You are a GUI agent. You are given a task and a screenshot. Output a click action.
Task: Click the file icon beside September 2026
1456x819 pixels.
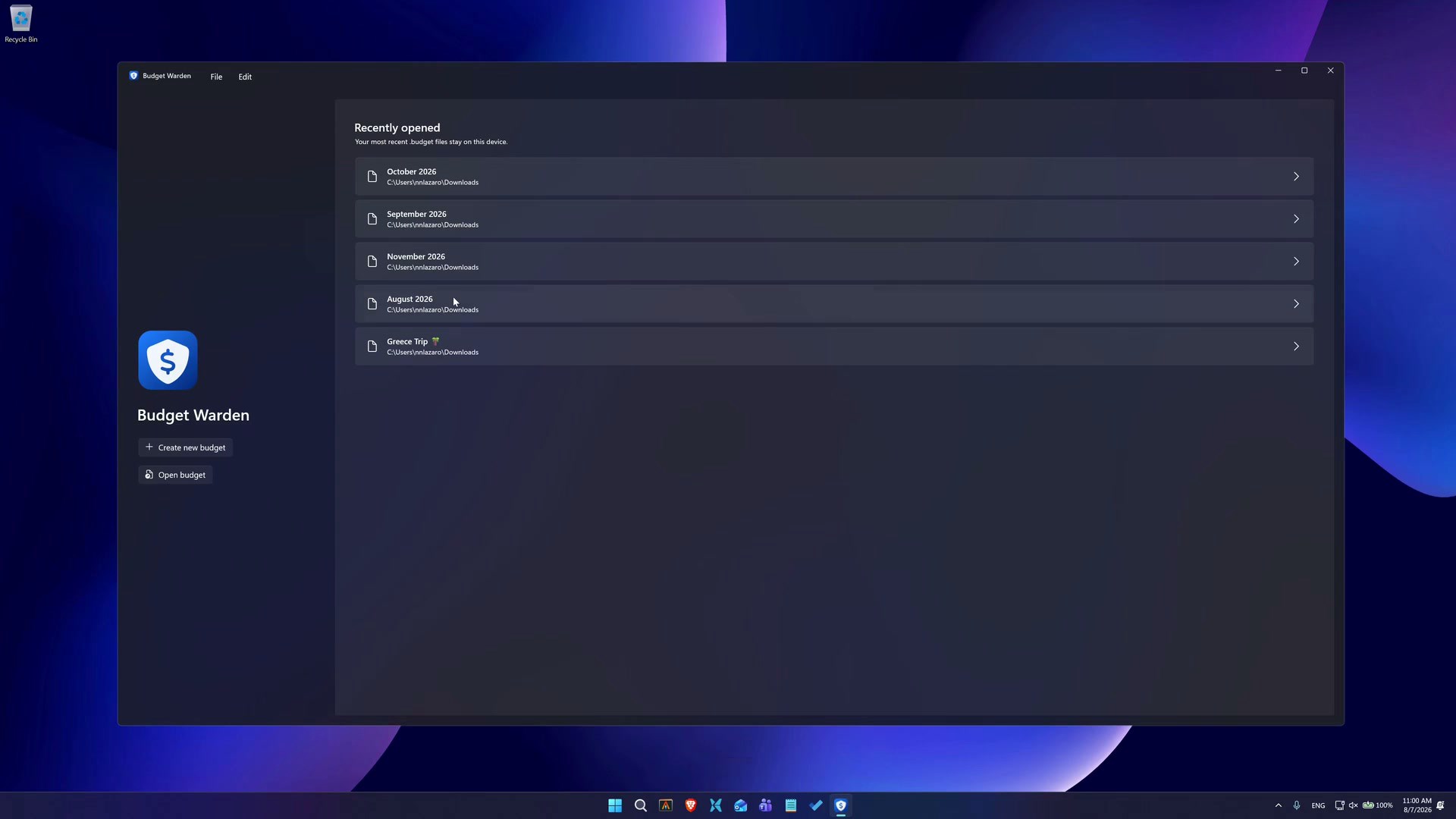click(372, 219)
